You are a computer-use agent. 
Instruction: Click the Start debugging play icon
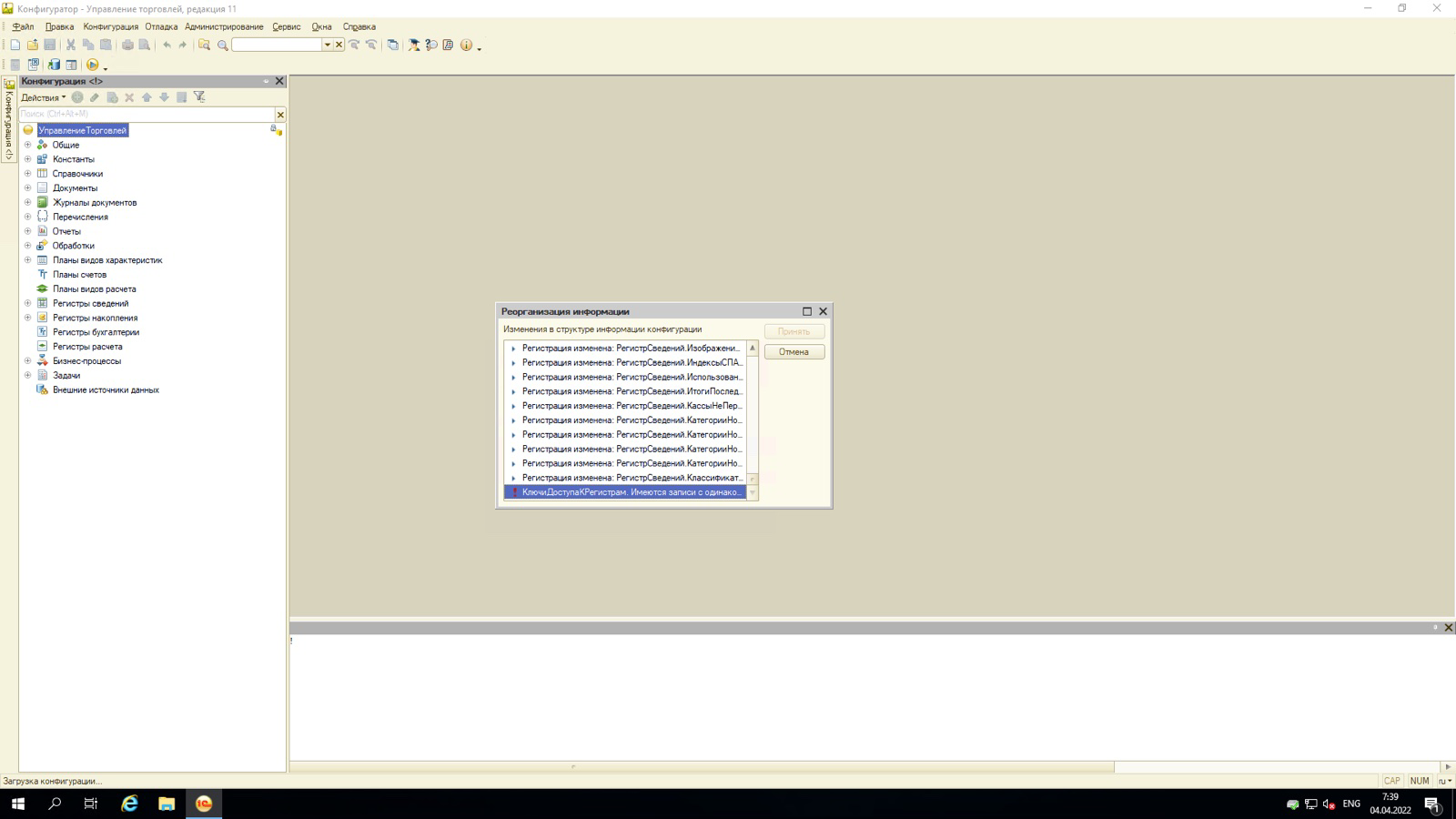coord(92,66)
